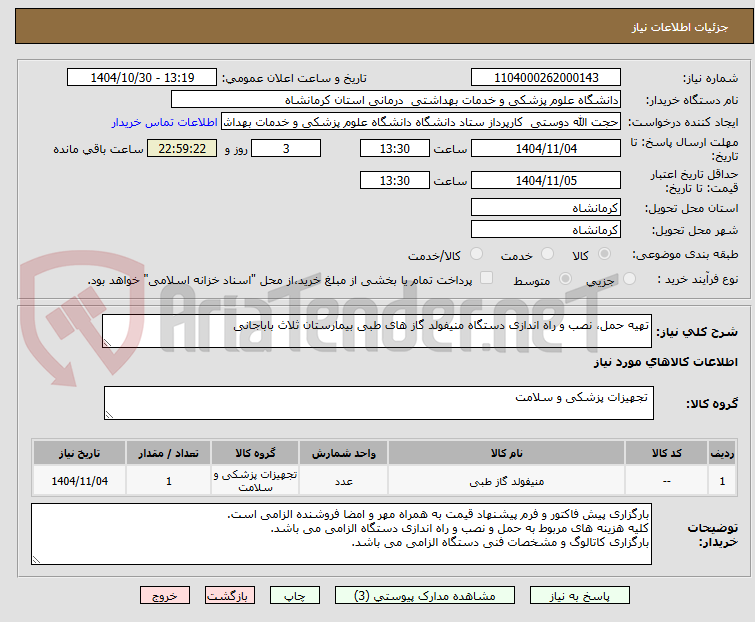Click the واحد شمارش column header
Screen dimensions: 755x622
[x=343, y=453]
